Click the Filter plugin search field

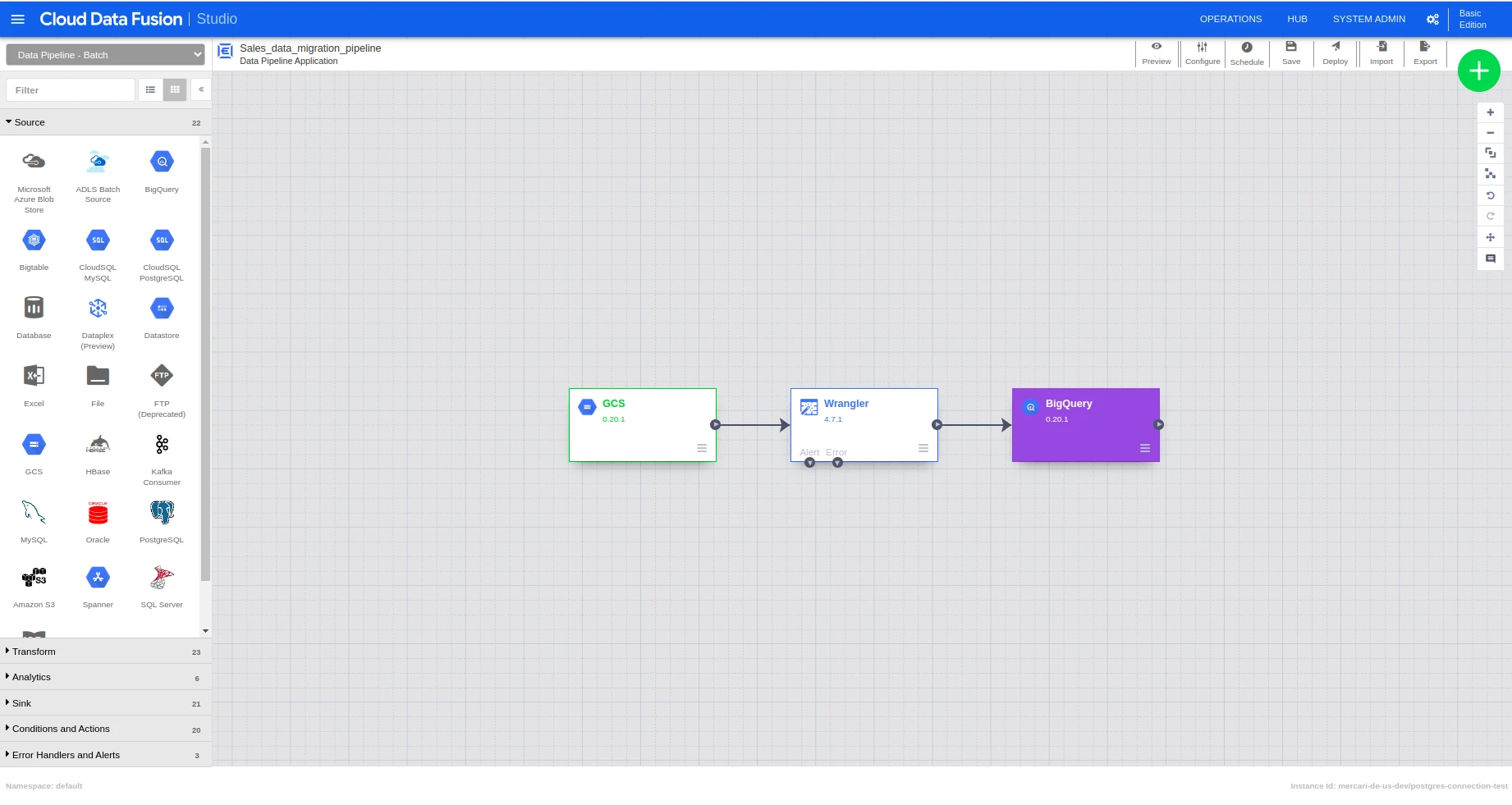[71, 90]
